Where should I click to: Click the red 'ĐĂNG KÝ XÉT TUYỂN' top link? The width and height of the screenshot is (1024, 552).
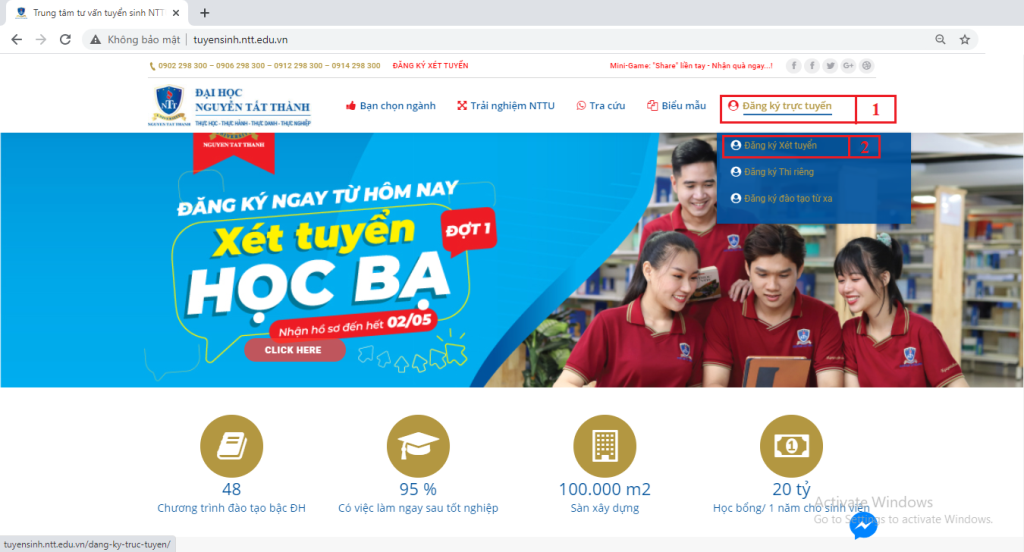point(430,66)
